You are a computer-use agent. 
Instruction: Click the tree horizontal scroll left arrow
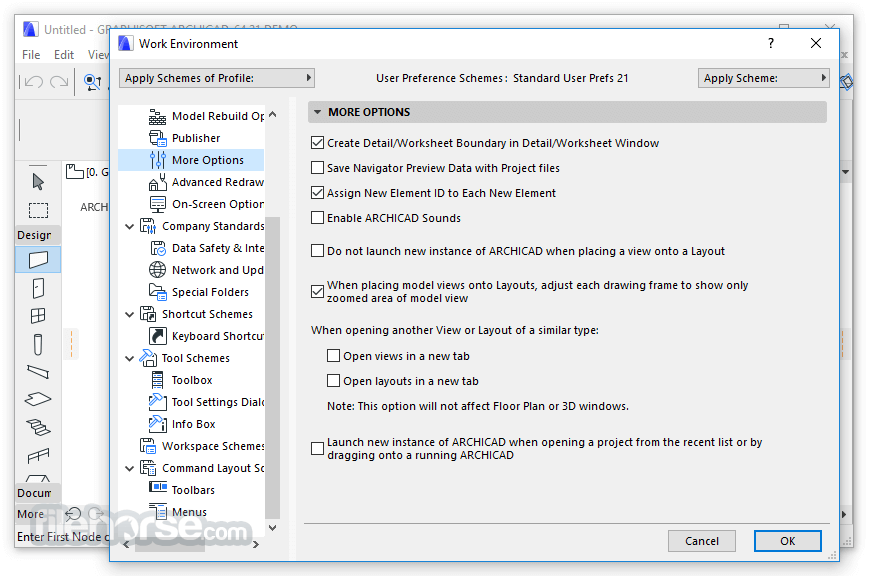[x=127, y=545]
